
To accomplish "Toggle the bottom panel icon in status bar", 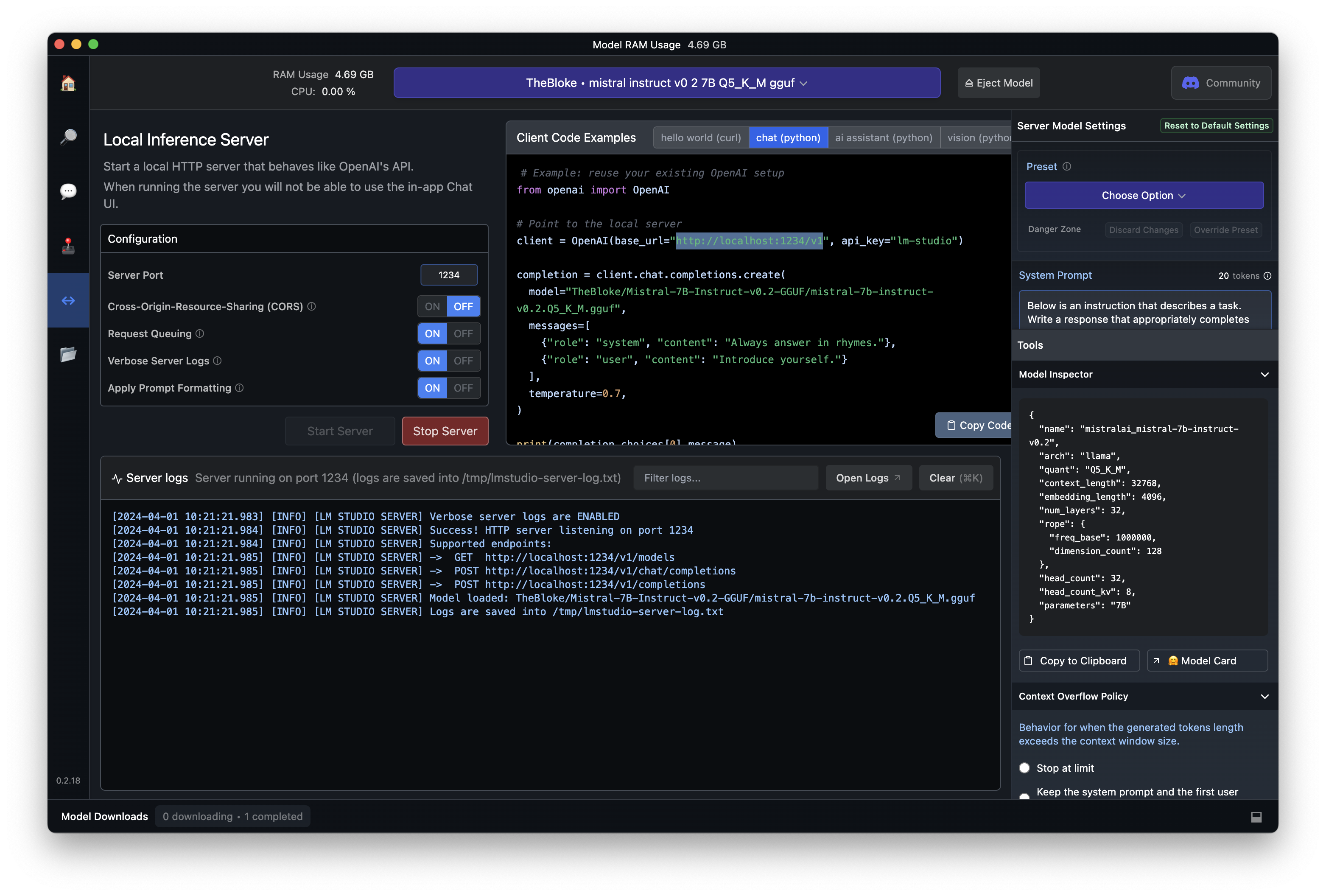I will coord(1256,817).
